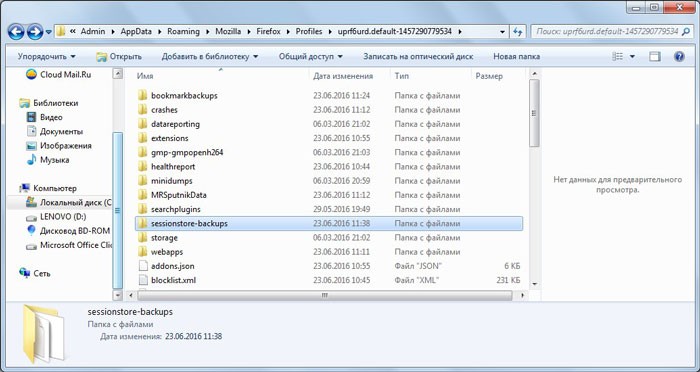Select the datareporting folder icon
The height and width of the screenshot is (372, 700).
(x=143, y=124)
